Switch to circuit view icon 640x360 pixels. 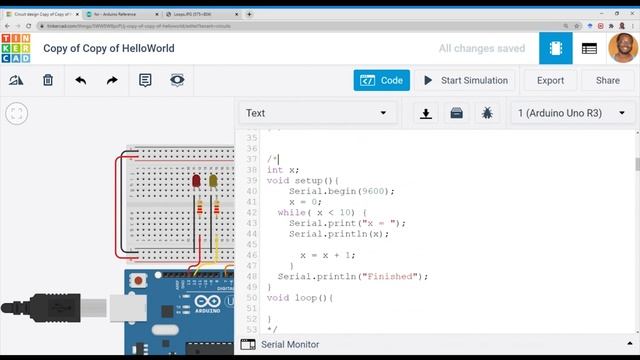coord(556,48)
